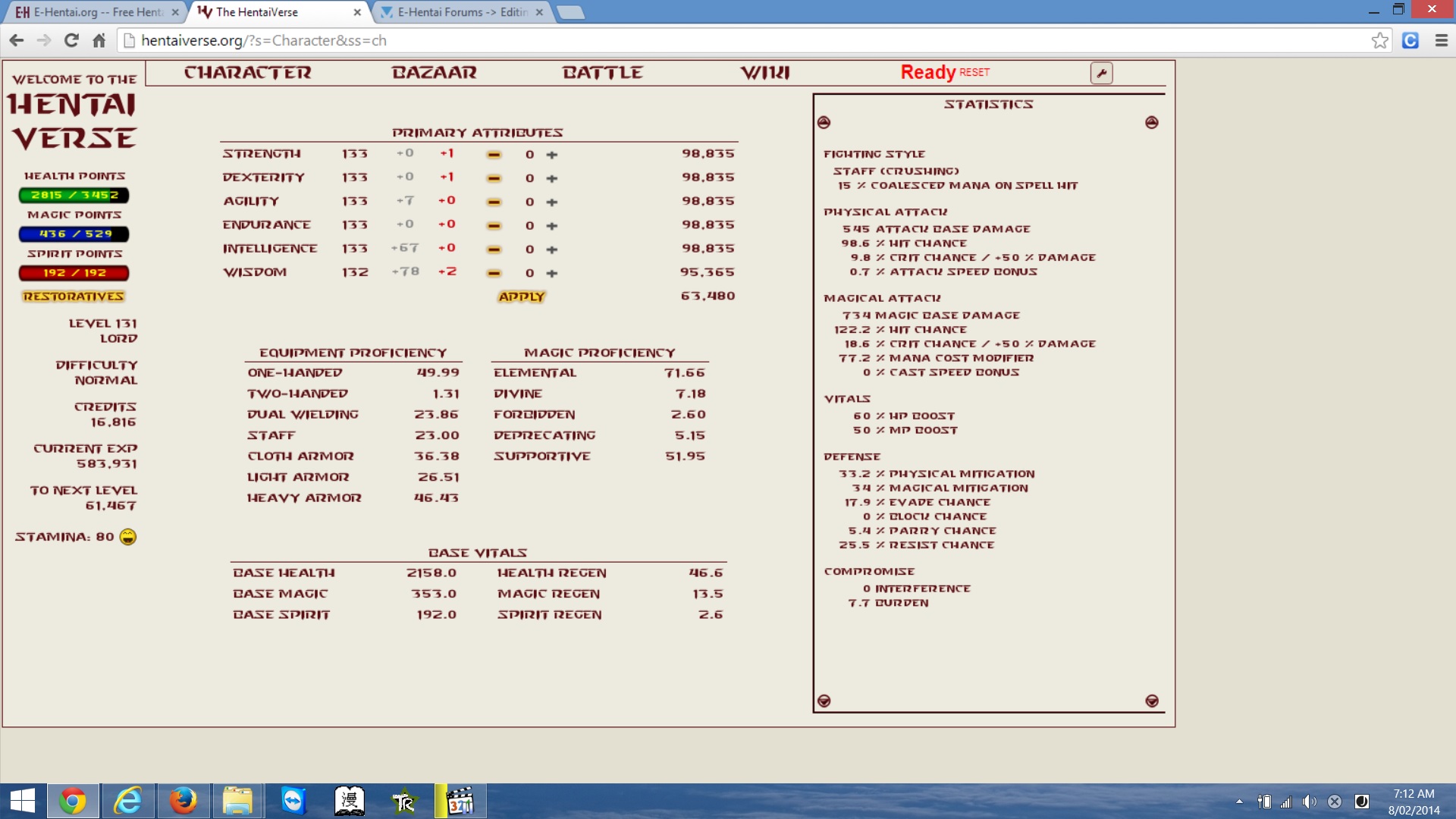Open TeamViewer from the taskbar
The width and height of the screenshot is (1456, 819).
[293, 801]
